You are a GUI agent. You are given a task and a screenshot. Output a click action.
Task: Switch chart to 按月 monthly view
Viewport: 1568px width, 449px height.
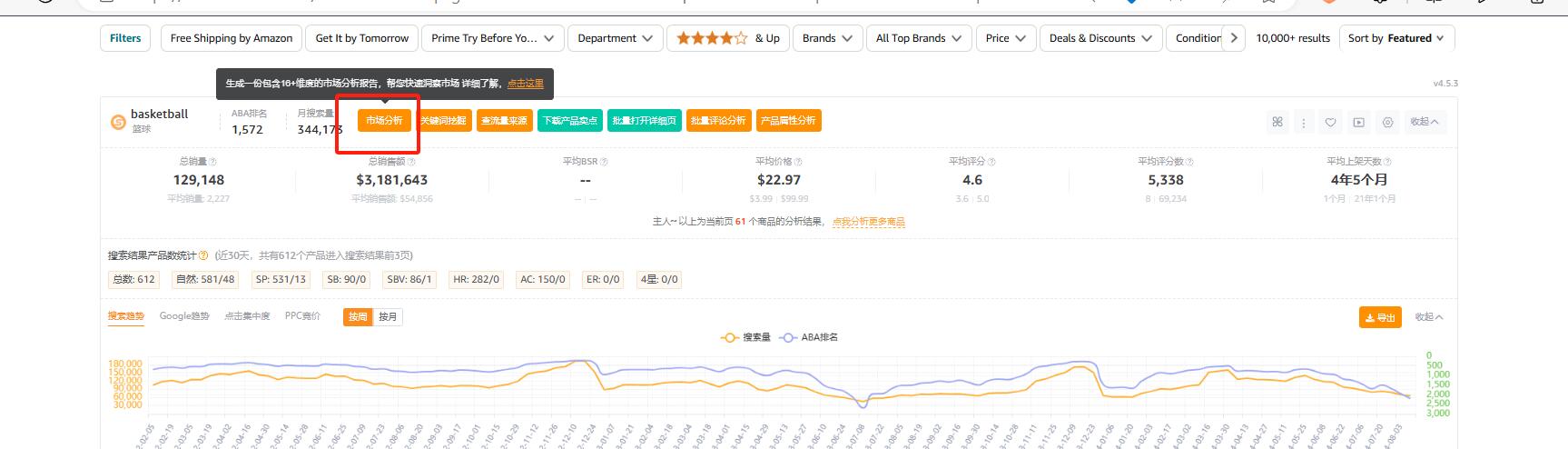[x=388, y=316]
